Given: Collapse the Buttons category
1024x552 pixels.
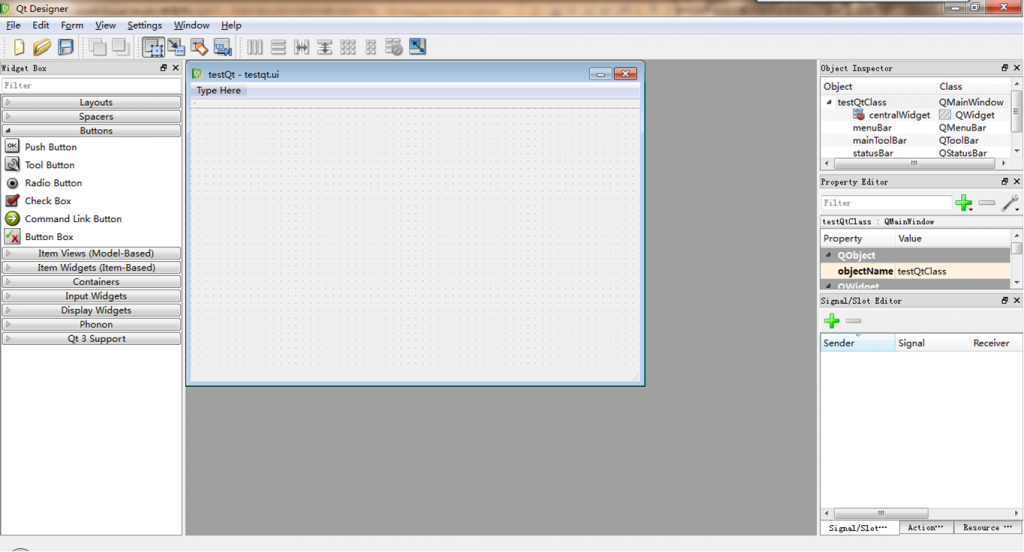Looking at the screenshot, I should pyautogui.click(x=91, y=131).
